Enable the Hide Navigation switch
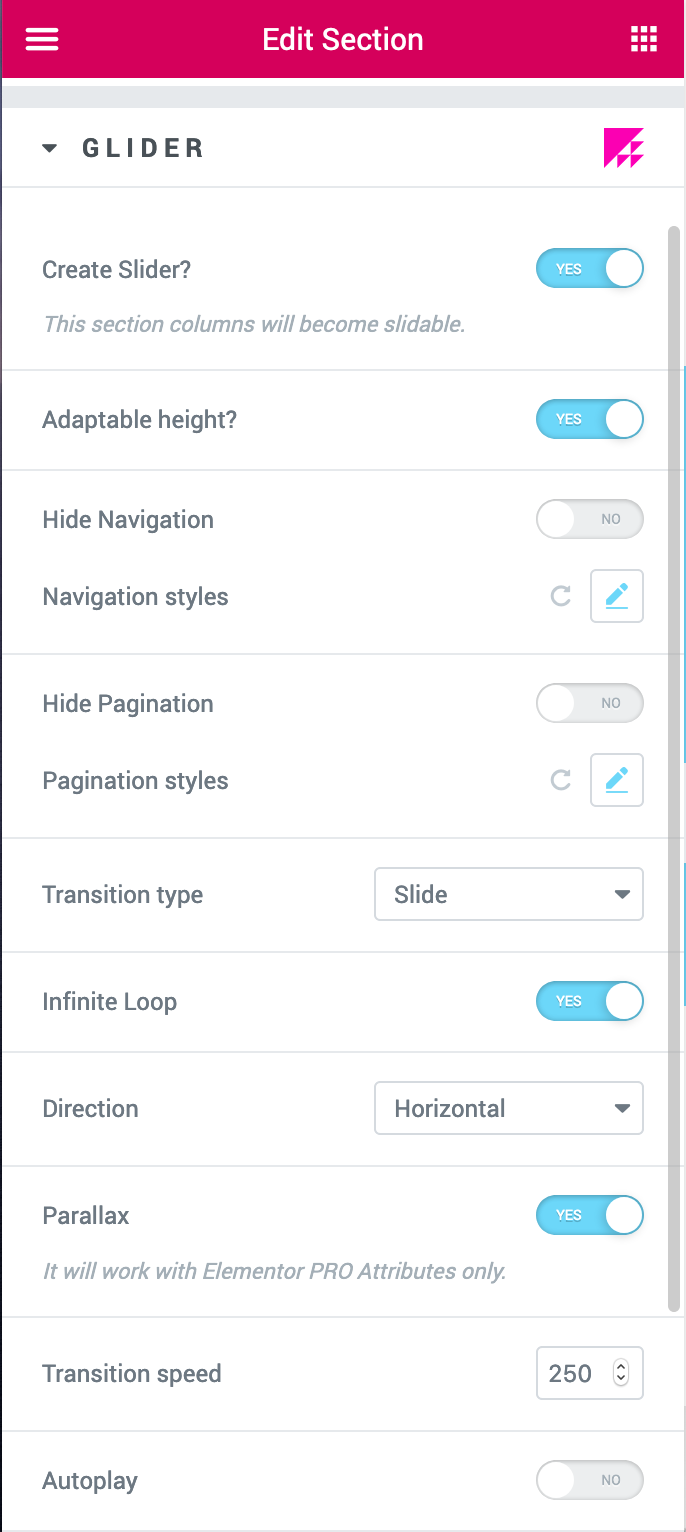686x1532 pixels. 590,519
